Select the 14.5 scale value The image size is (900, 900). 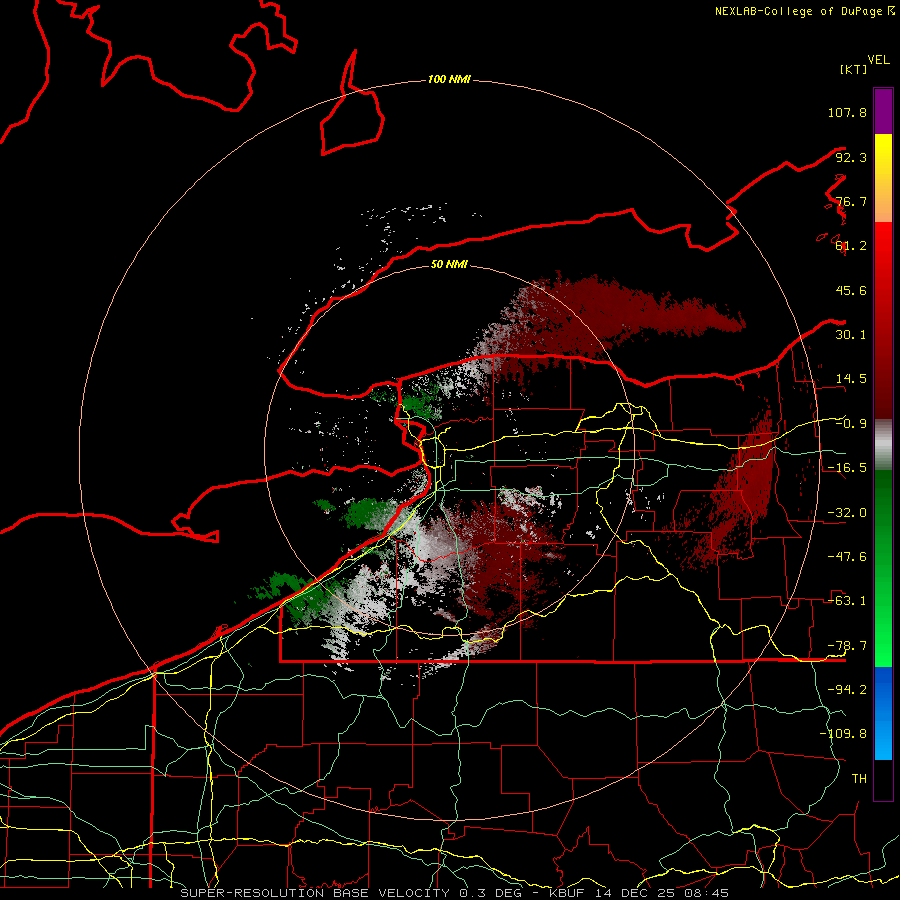tap(851, 379)
